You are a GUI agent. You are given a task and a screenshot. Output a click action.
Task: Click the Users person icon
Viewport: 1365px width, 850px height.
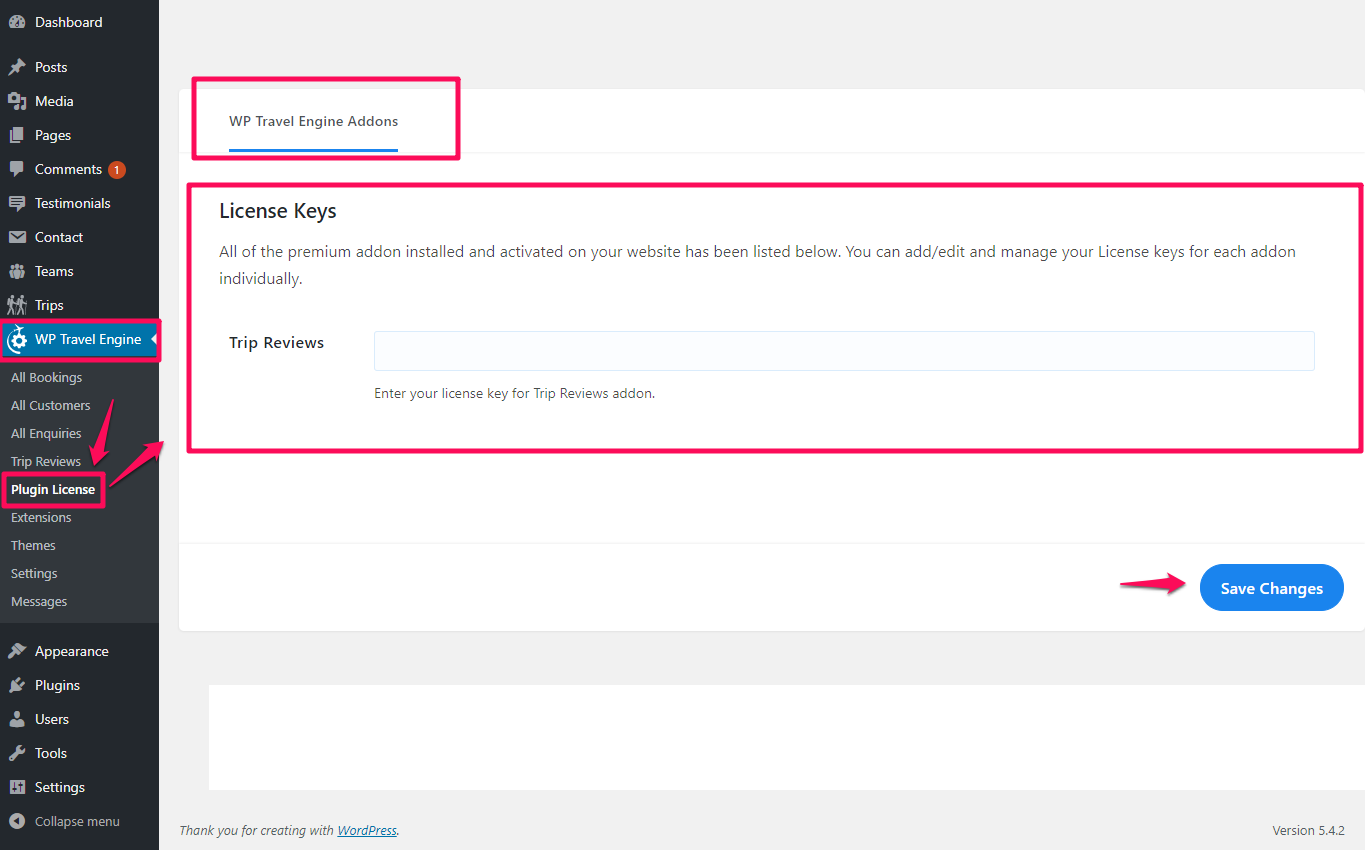[x=17, y=719]
